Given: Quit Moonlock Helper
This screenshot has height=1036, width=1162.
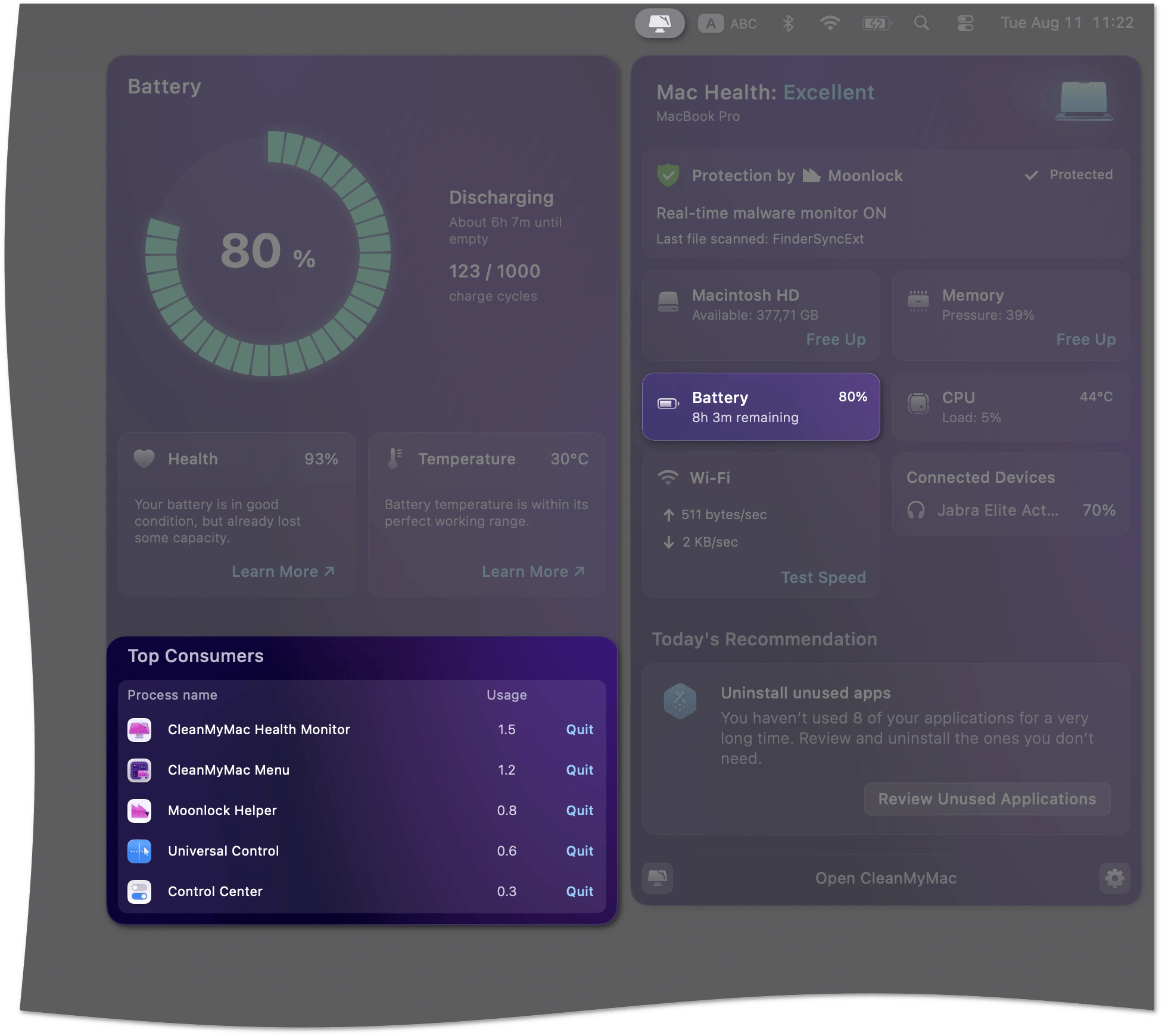Looking at the screenshot, I should (x=580, y=810).
